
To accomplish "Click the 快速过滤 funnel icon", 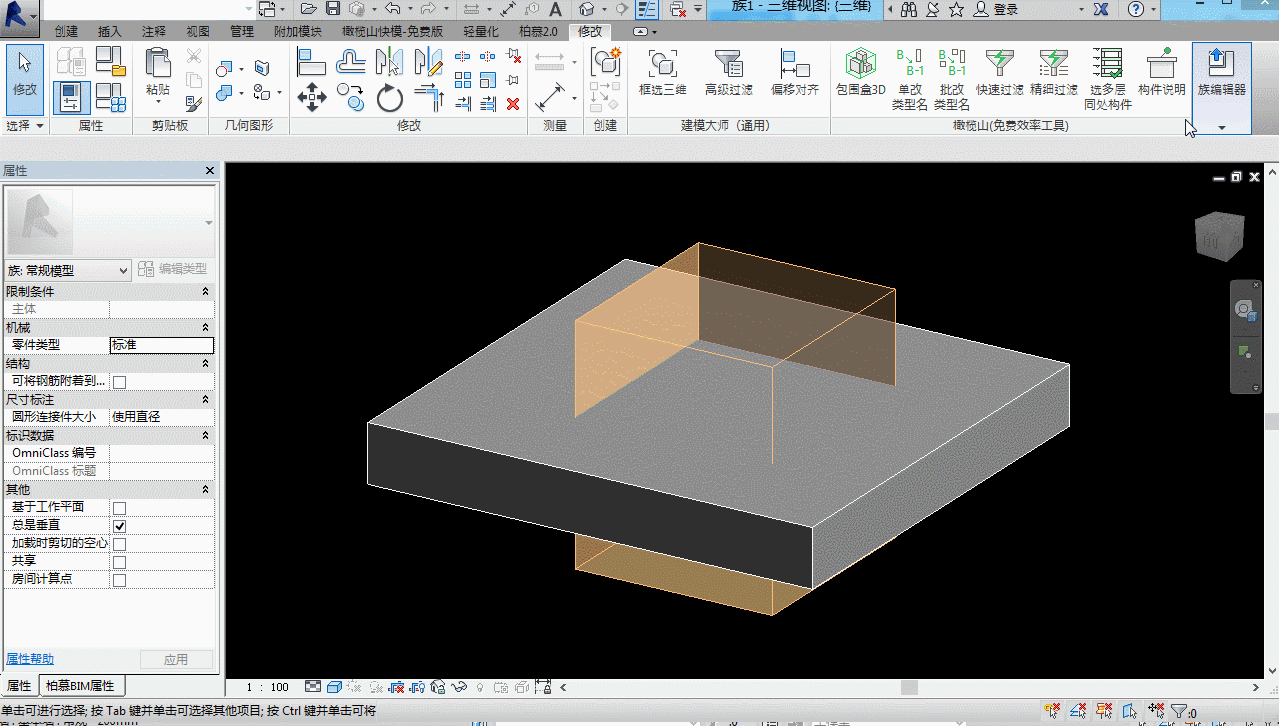I will (1000, 64).
